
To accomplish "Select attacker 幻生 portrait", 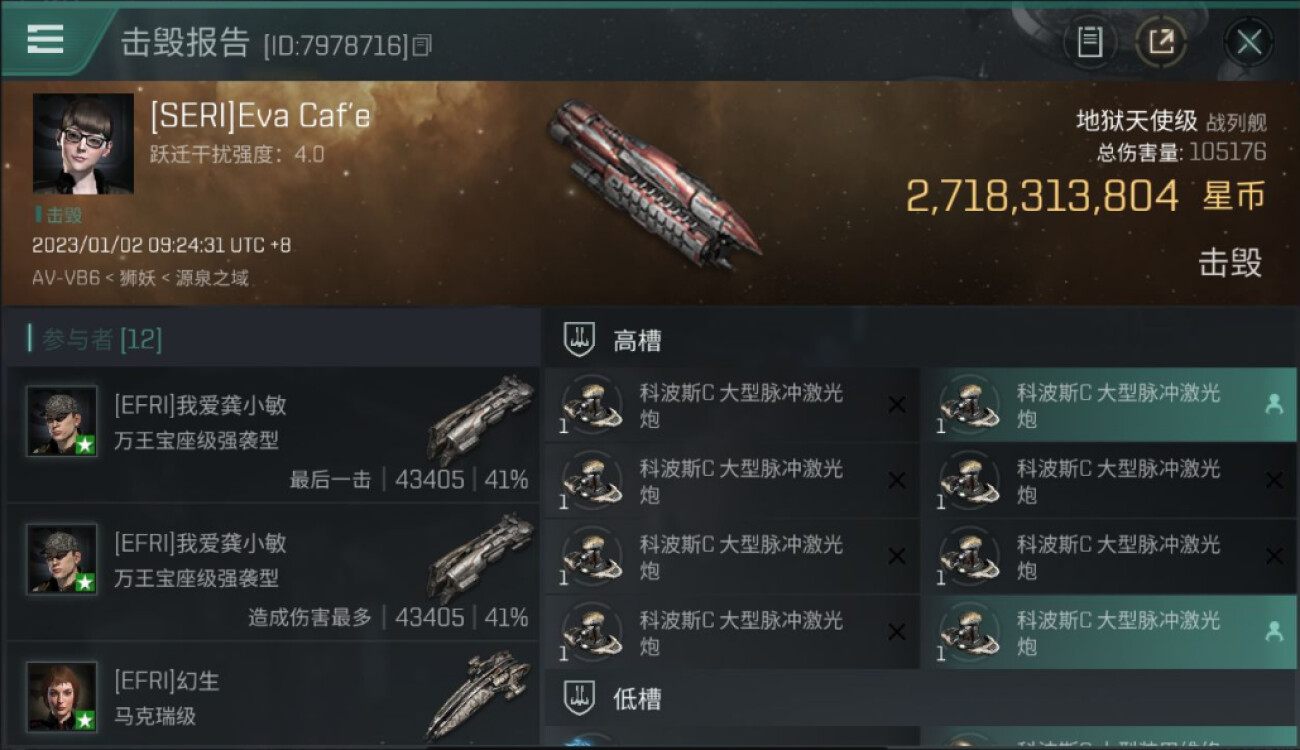I will [62, 697].
